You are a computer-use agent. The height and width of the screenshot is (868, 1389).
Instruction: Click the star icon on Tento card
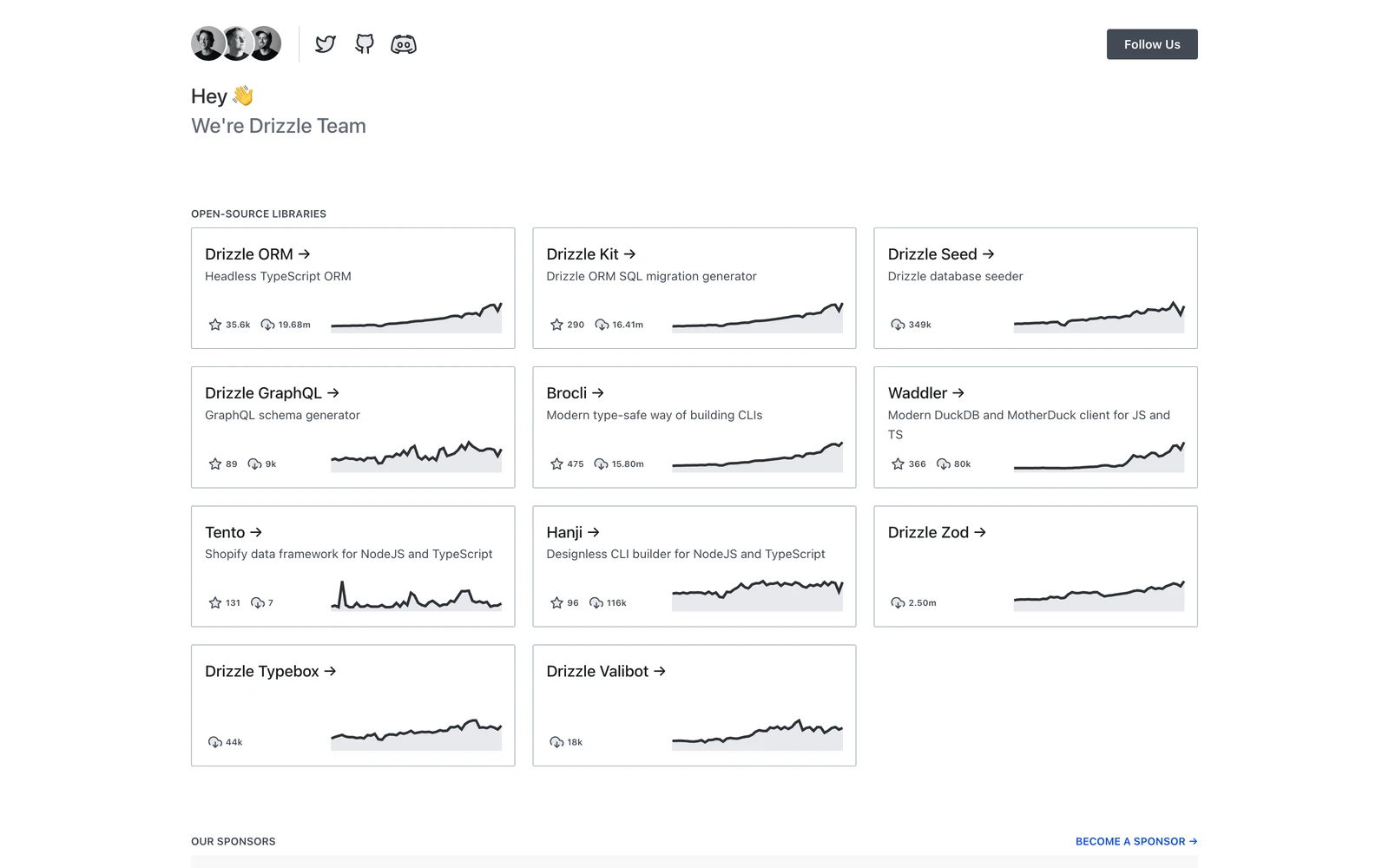[215, 602]
